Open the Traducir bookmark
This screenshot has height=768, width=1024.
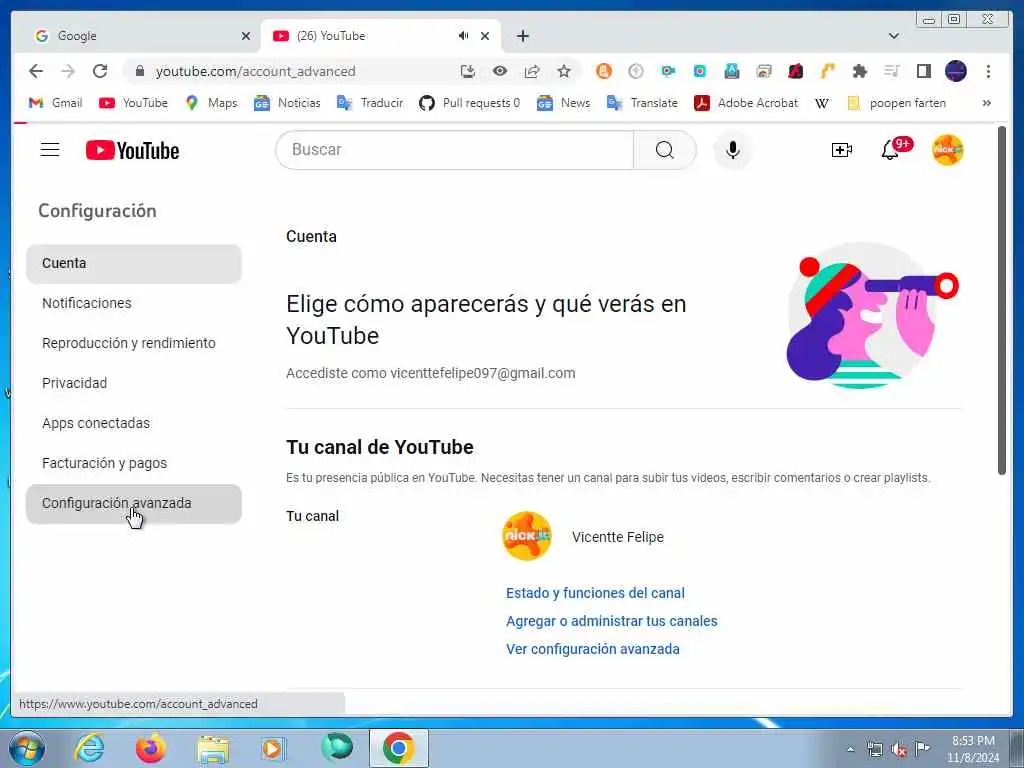pyautogui.click(x=370, y=103)
